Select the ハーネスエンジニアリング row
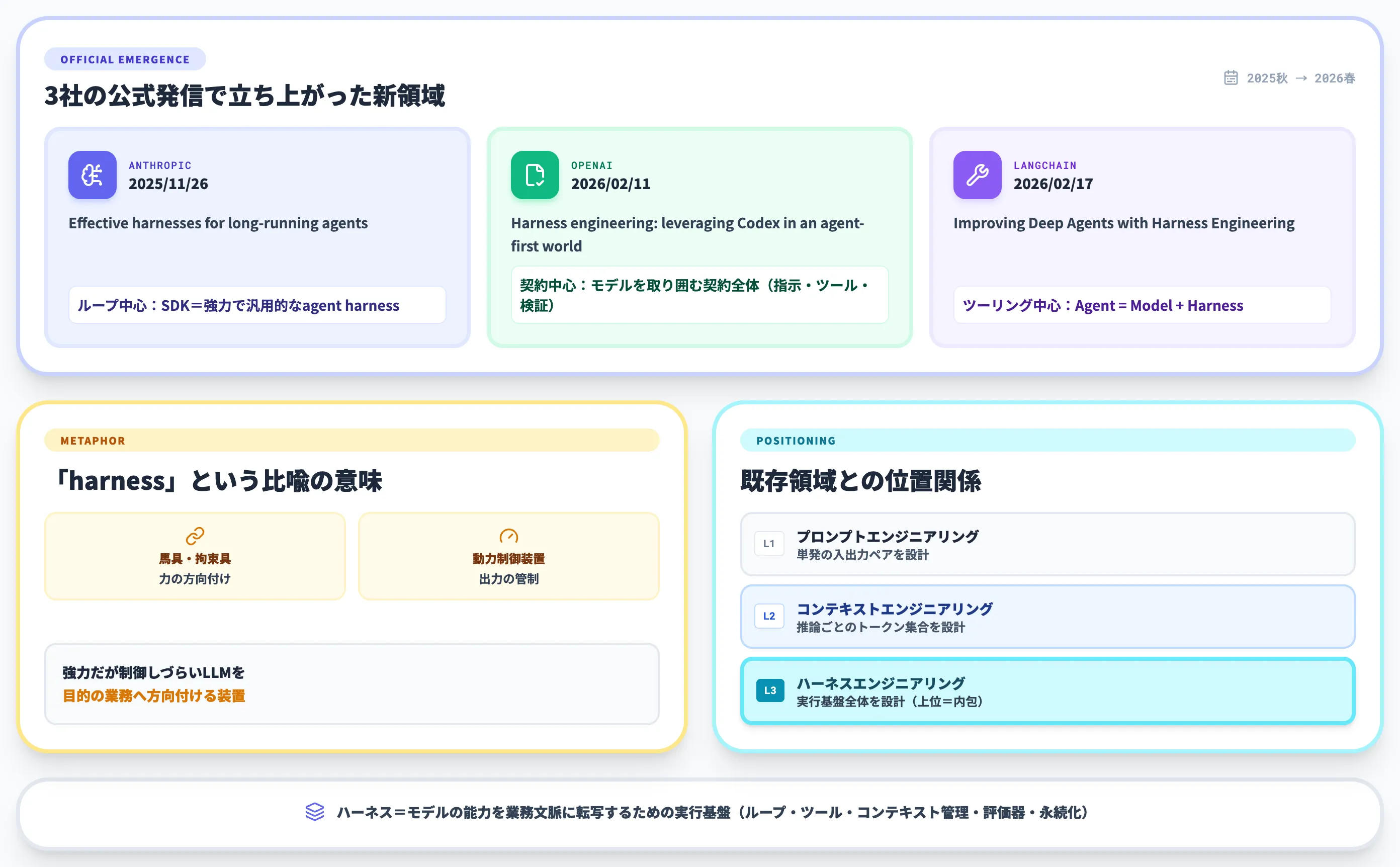 pyautogui.click(x=1048, y=691)
